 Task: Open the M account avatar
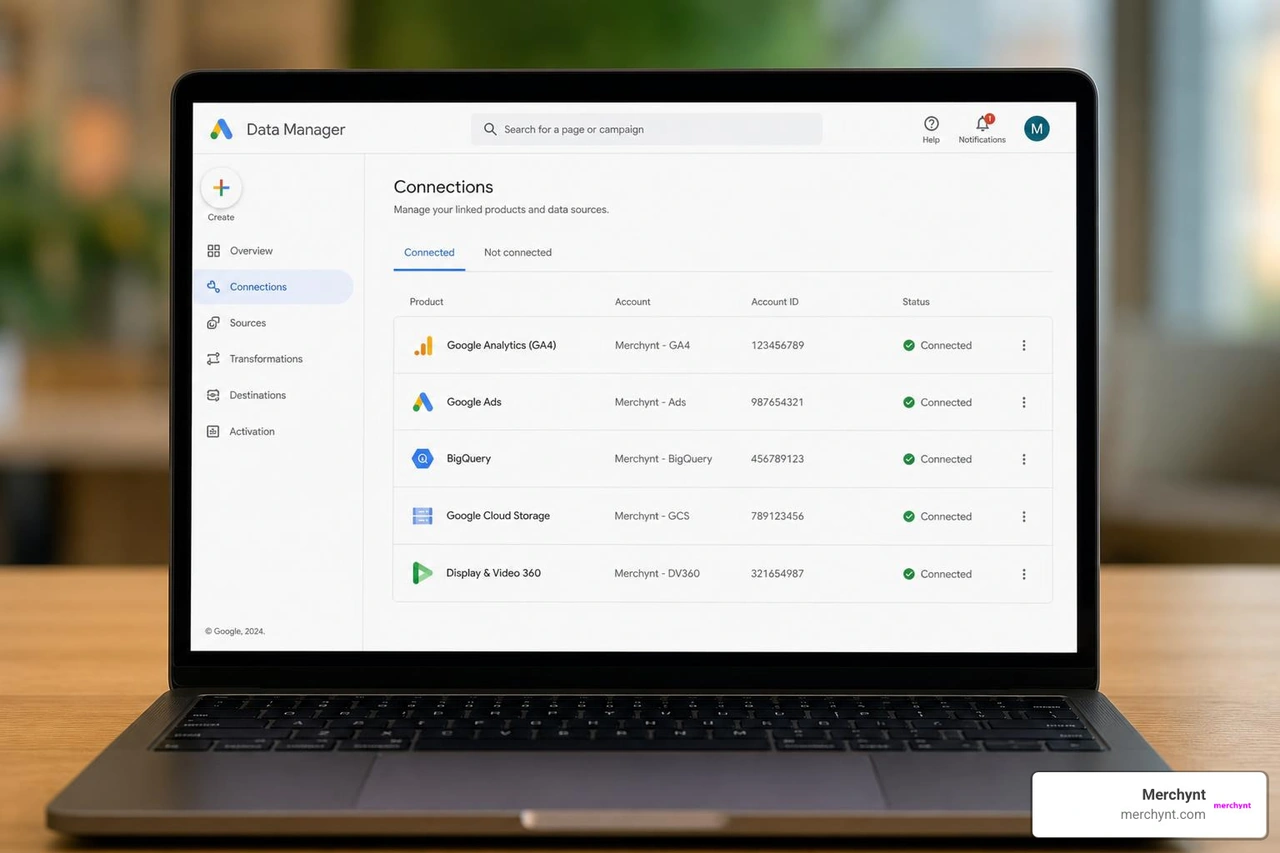click(x=1037, y=128)
